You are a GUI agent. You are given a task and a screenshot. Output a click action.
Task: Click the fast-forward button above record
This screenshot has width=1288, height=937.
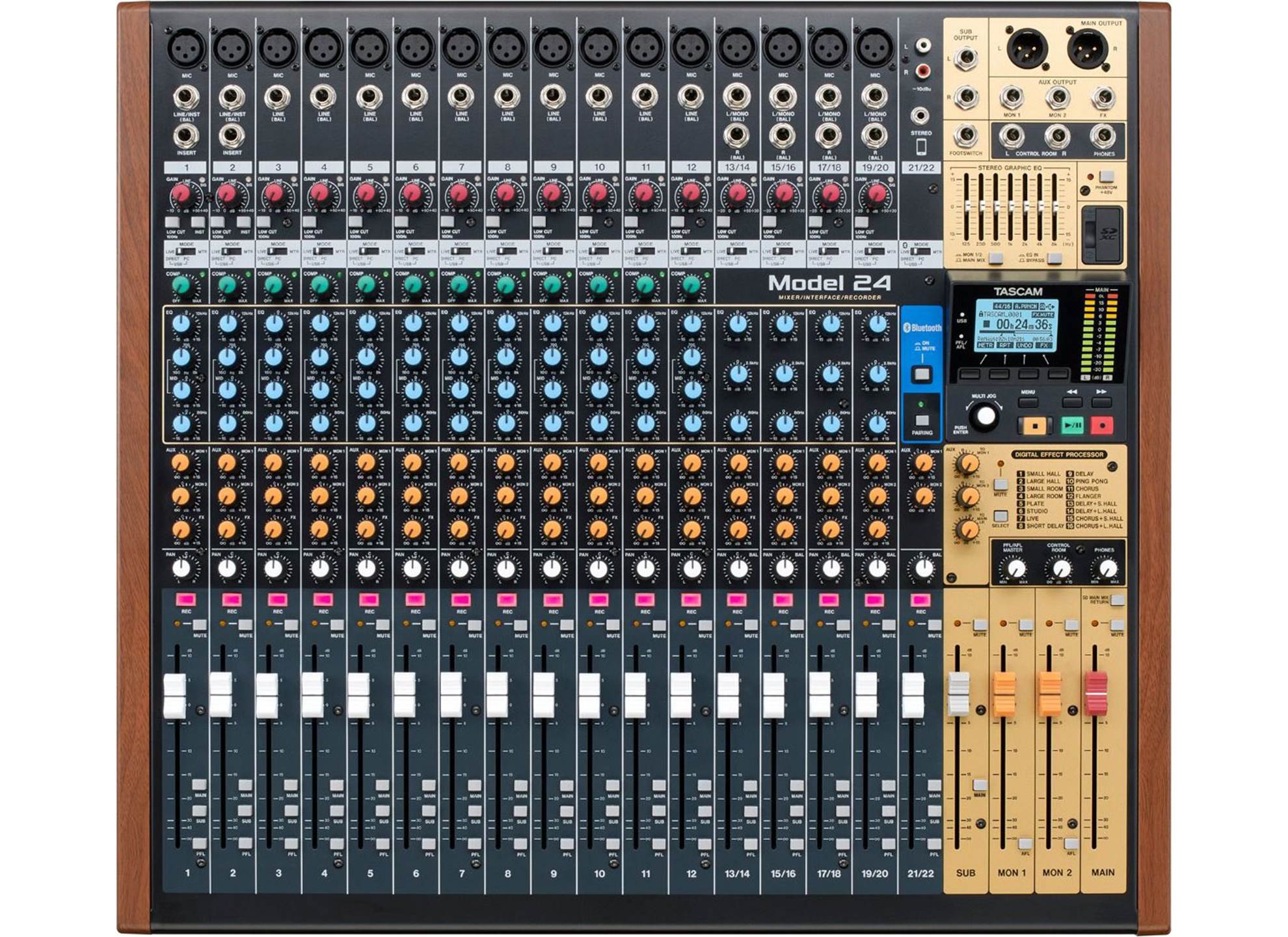coord(1101,402)
